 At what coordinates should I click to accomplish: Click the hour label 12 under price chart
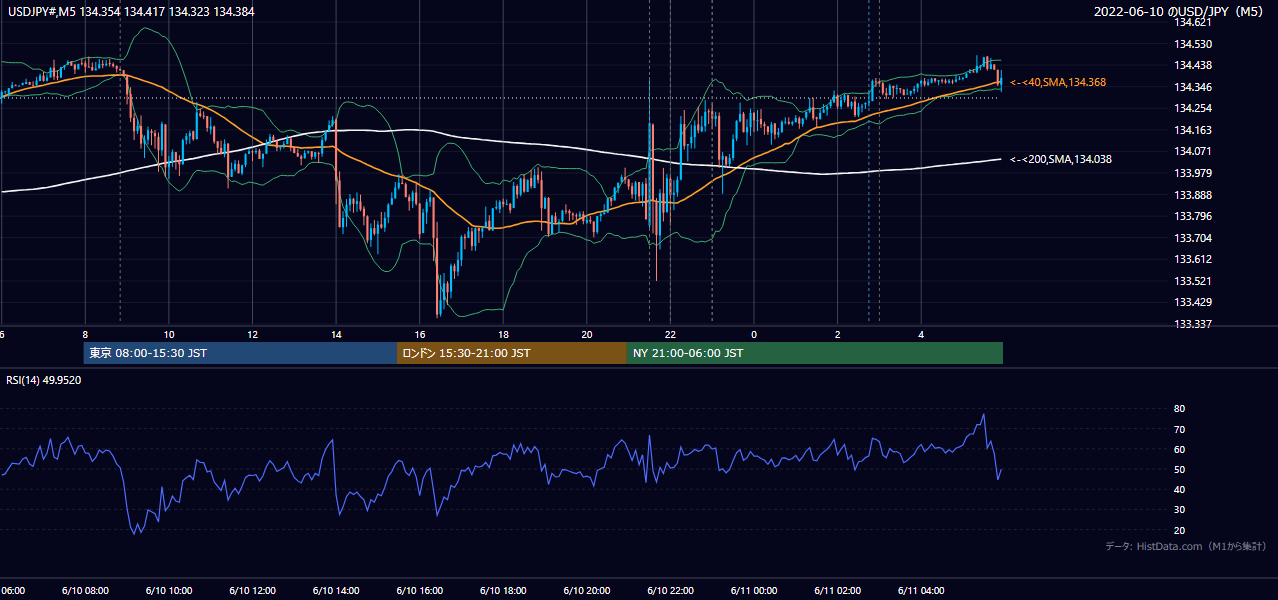[253, 334]
